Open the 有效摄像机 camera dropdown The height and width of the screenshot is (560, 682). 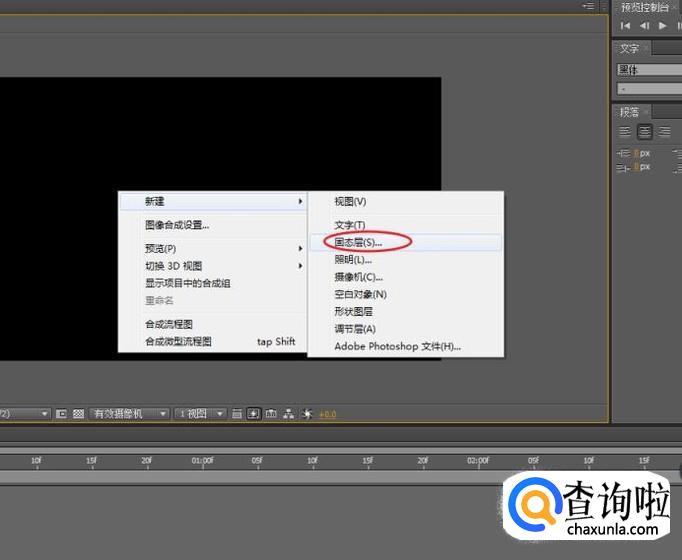coord(129,413)
